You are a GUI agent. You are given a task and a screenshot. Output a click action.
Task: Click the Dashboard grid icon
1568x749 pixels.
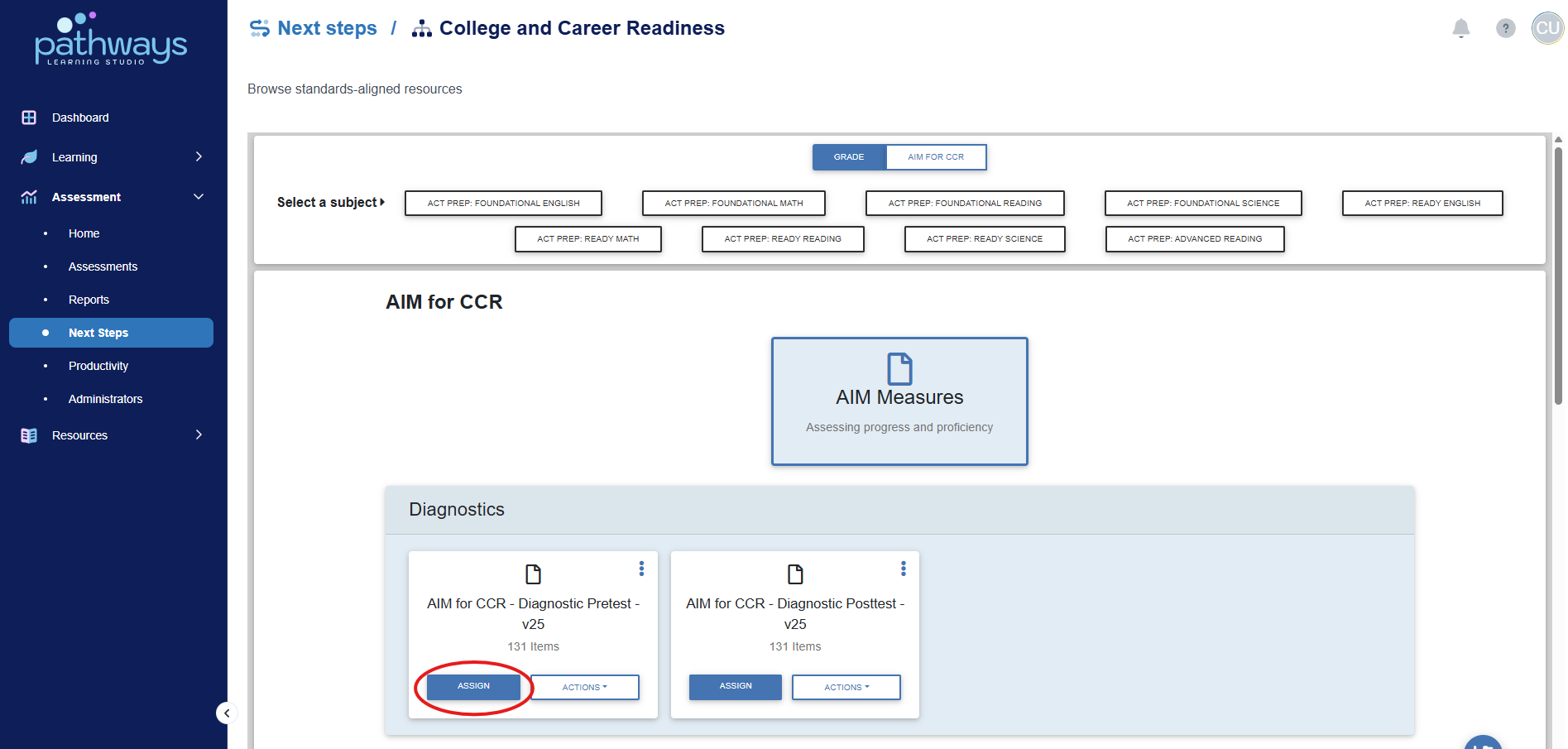click(29, 118)
